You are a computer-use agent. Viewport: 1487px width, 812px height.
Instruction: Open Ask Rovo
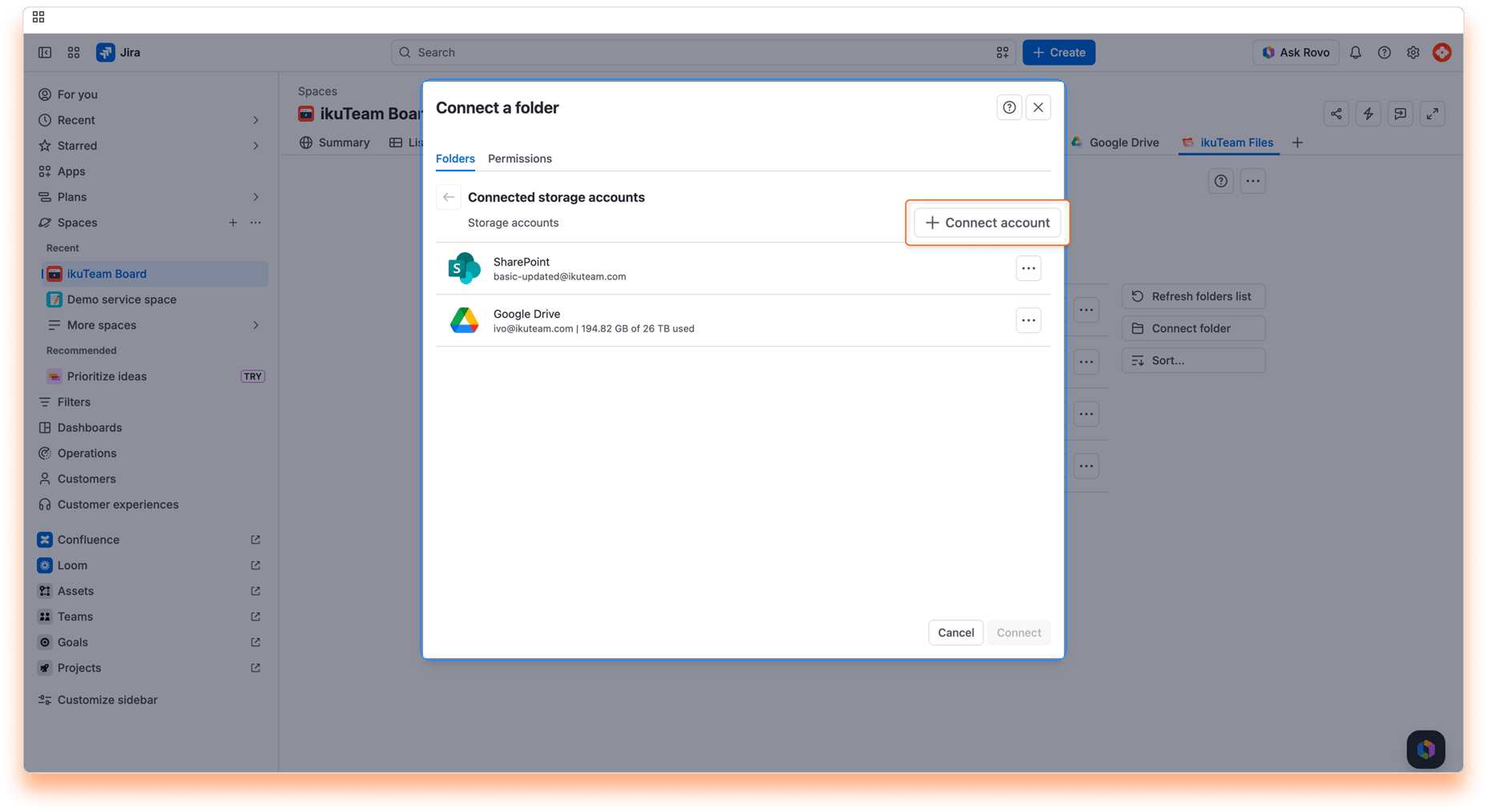tap(1295, 52)
